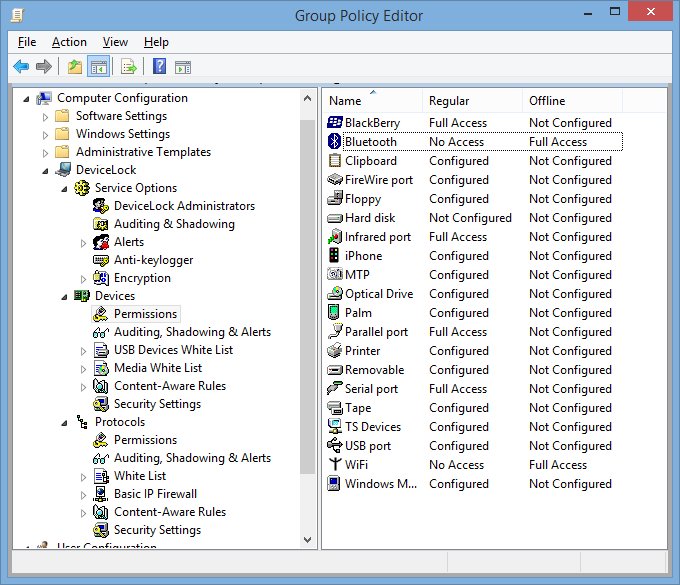Screen dimensions: 680x585
Task: Click the TS Devices icon
Action: [x=334, y=426]
